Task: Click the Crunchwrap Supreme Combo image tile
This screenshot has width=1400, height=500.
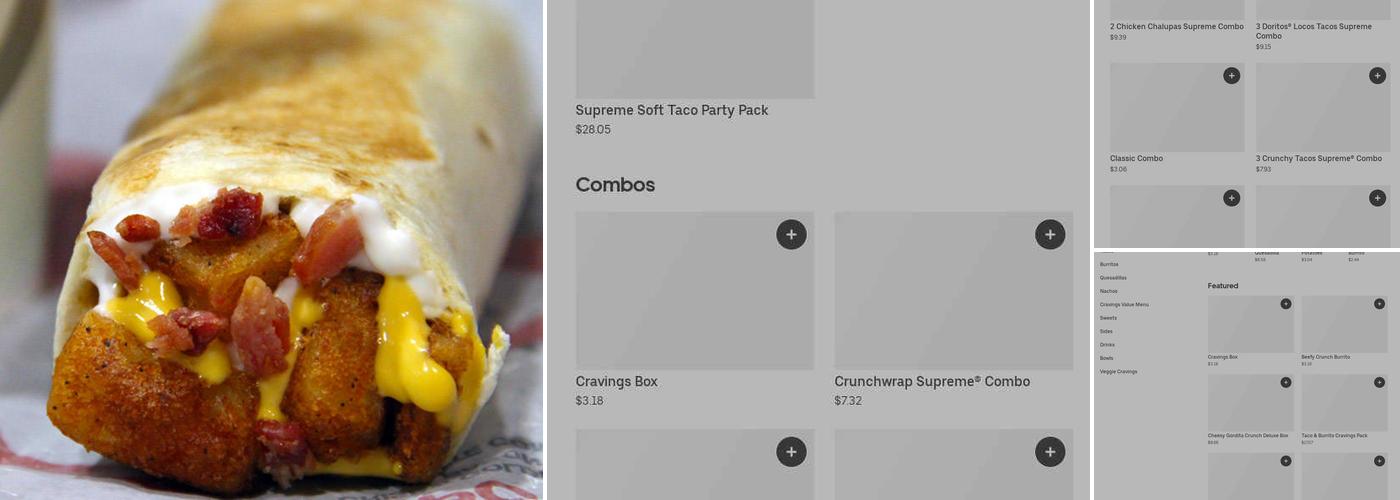Action: (954, 290)
